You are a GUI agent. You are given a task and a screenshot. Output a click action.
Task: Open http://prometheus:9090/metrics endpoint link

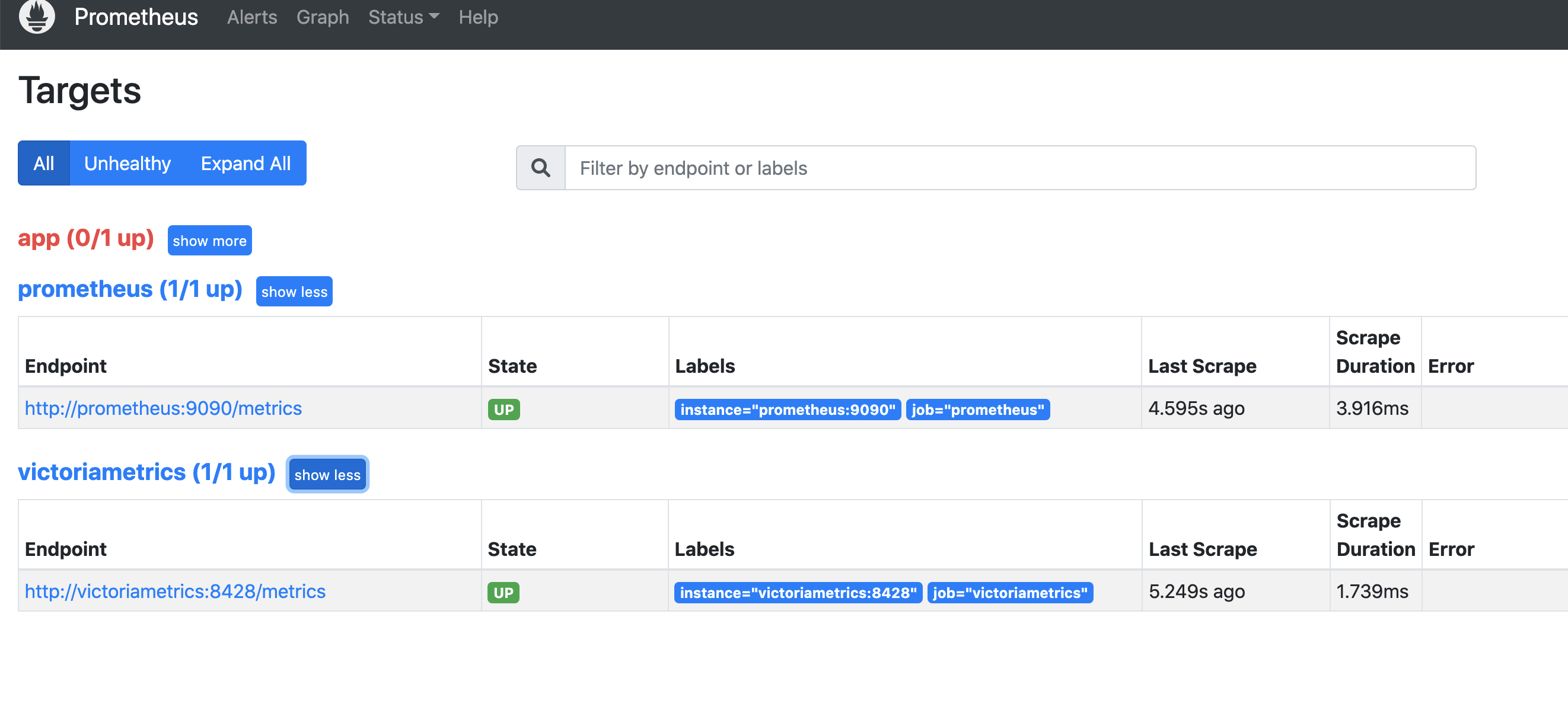163,408
